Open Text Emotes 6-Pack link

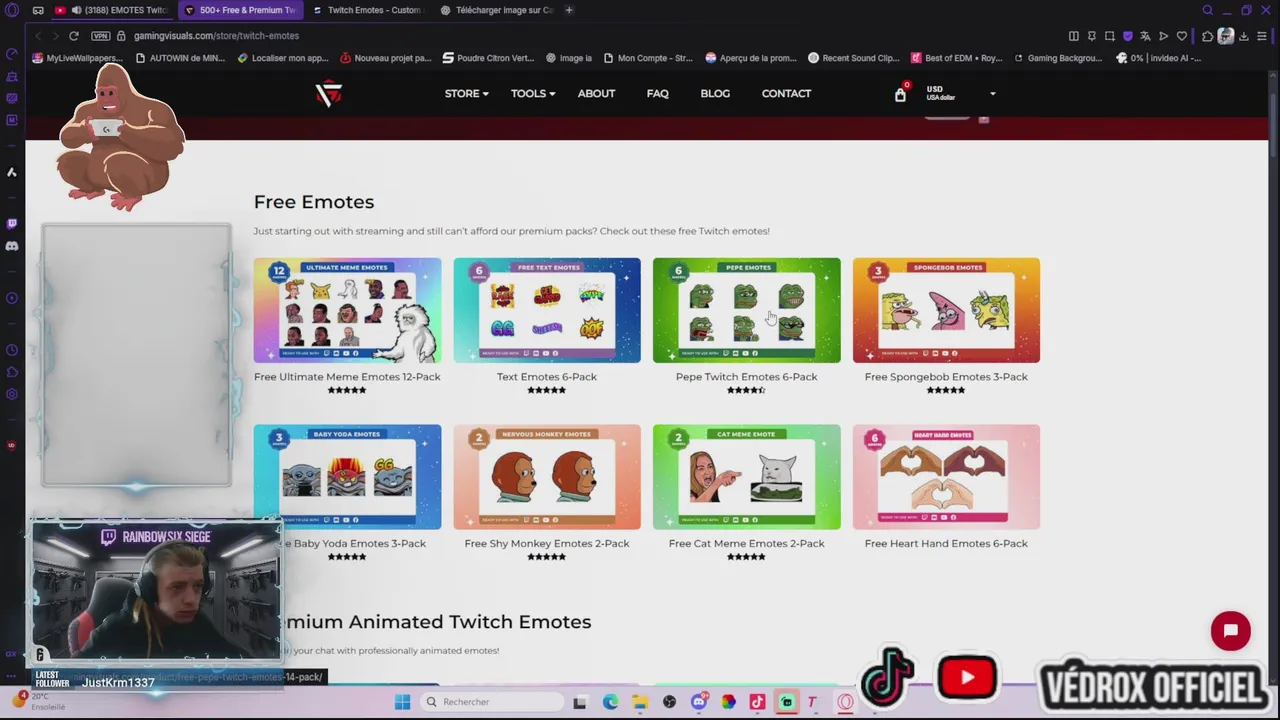click(x=547, y=377)
